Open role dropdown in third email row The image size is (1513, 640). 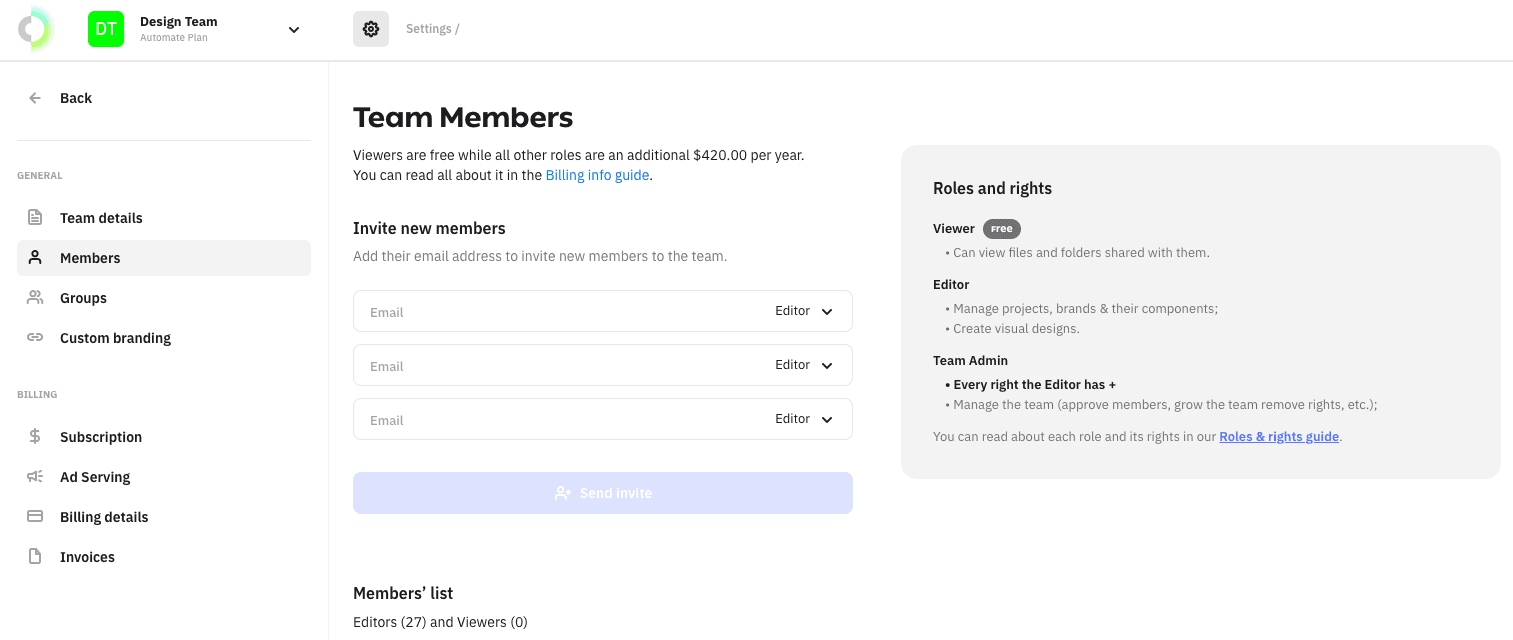(x=804, y=419)
